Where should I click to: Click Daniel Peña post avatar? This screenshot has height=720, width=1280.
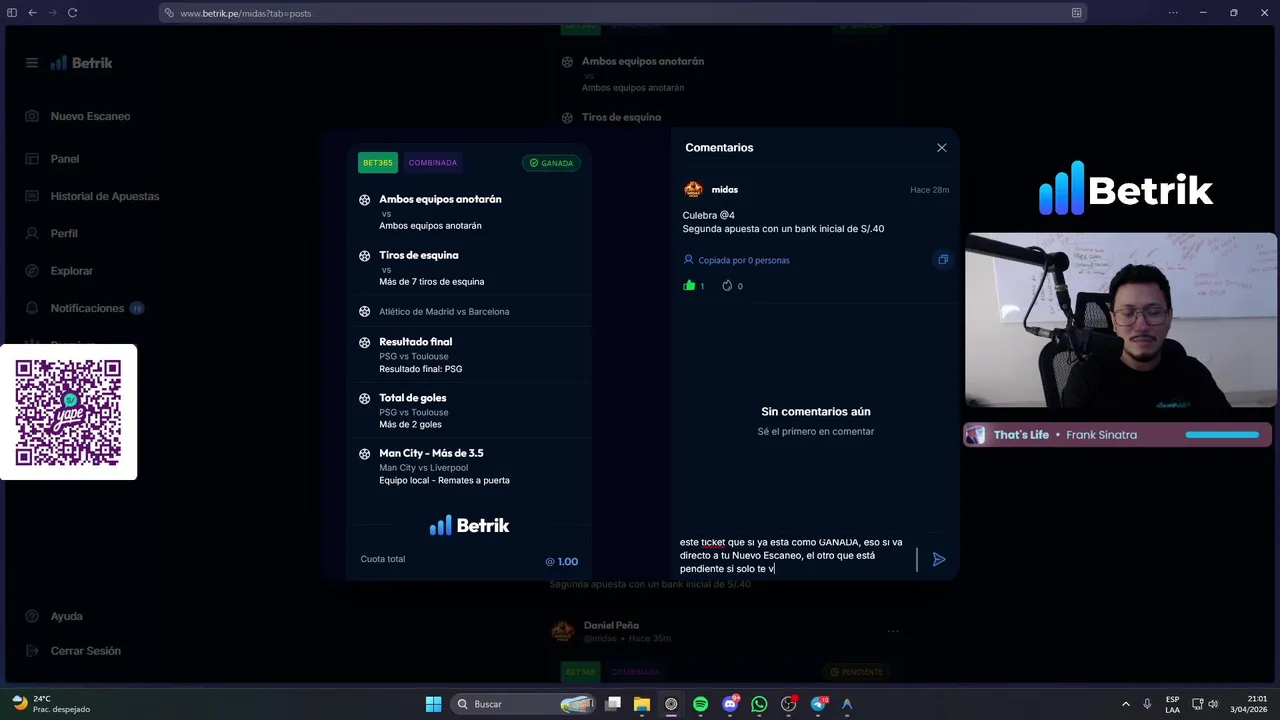pos(563,631)
